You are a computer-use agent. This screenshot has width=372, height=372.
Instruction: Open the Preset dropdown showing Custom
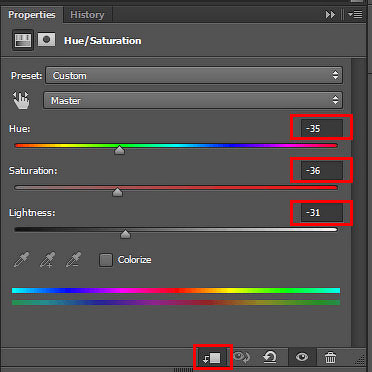(194, 76)
